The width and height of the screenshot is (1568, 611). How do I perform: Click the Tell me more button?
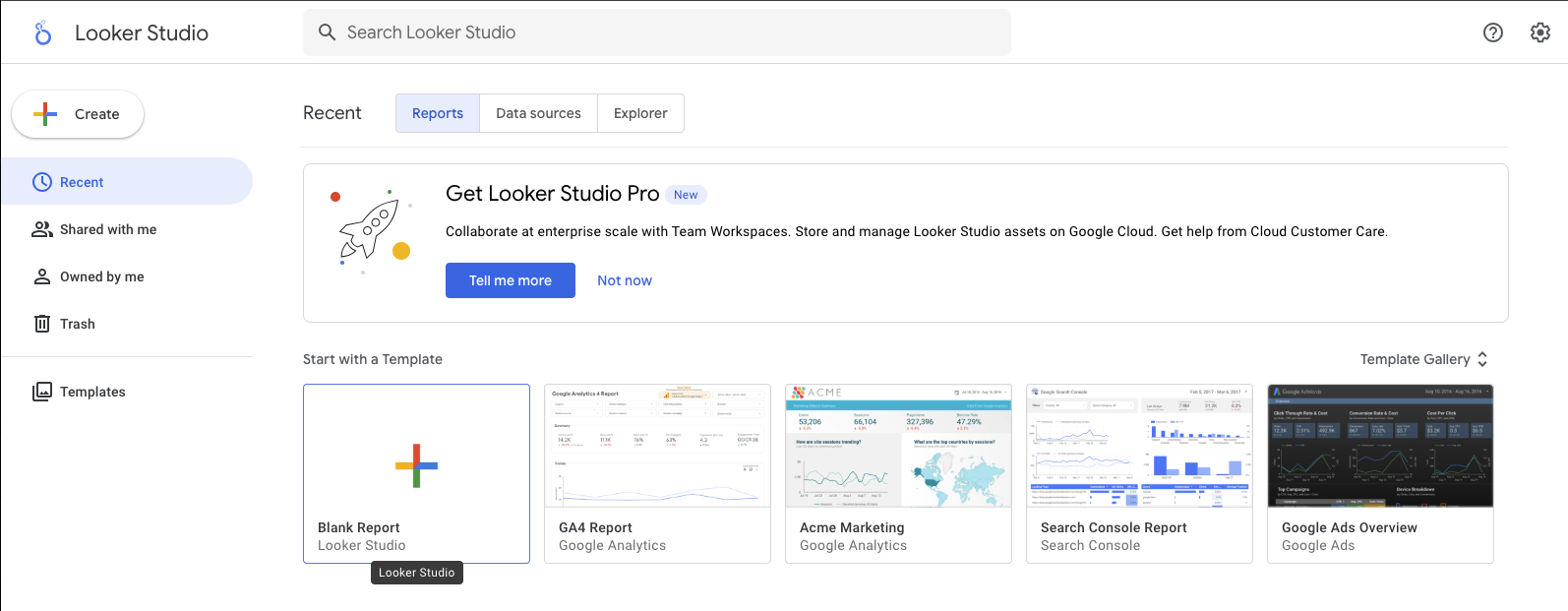(x=511, y=280)
